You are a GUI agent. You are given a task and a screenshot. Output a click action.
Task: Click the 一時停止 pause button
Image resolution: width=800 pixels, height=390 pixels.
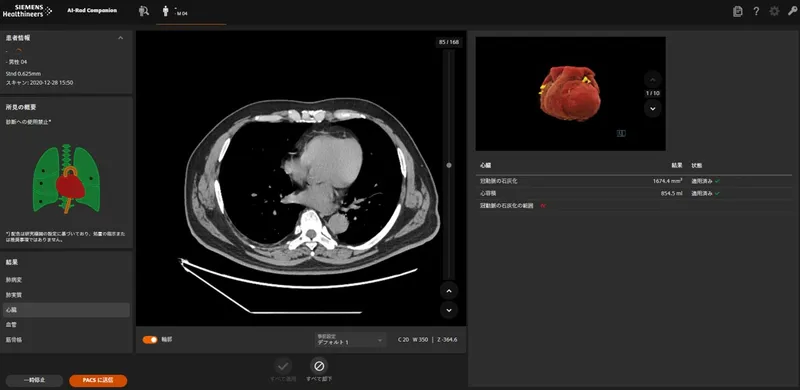point(34,380)
